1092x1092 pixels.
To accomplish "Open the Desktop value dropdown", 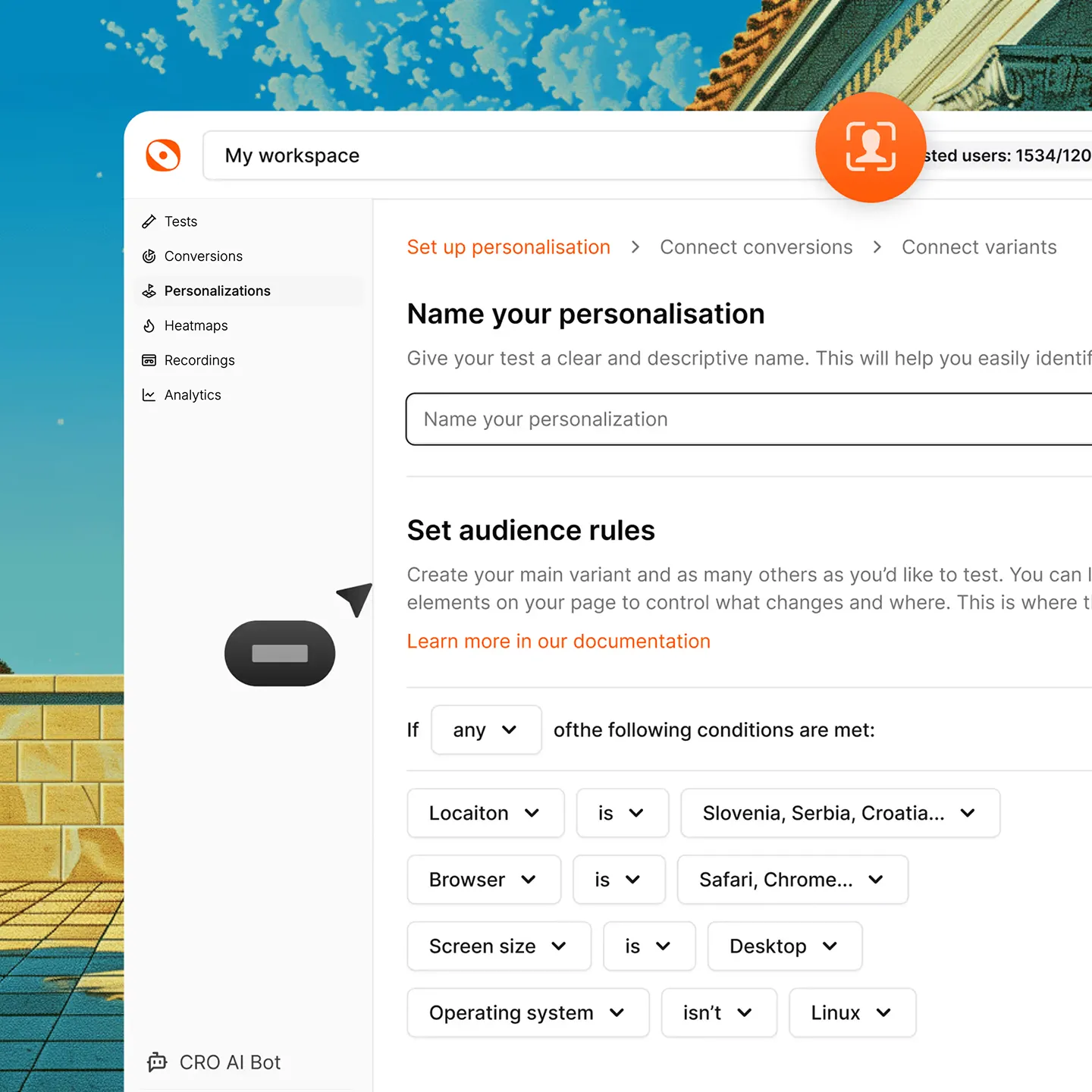I will [x=785, y=946].
